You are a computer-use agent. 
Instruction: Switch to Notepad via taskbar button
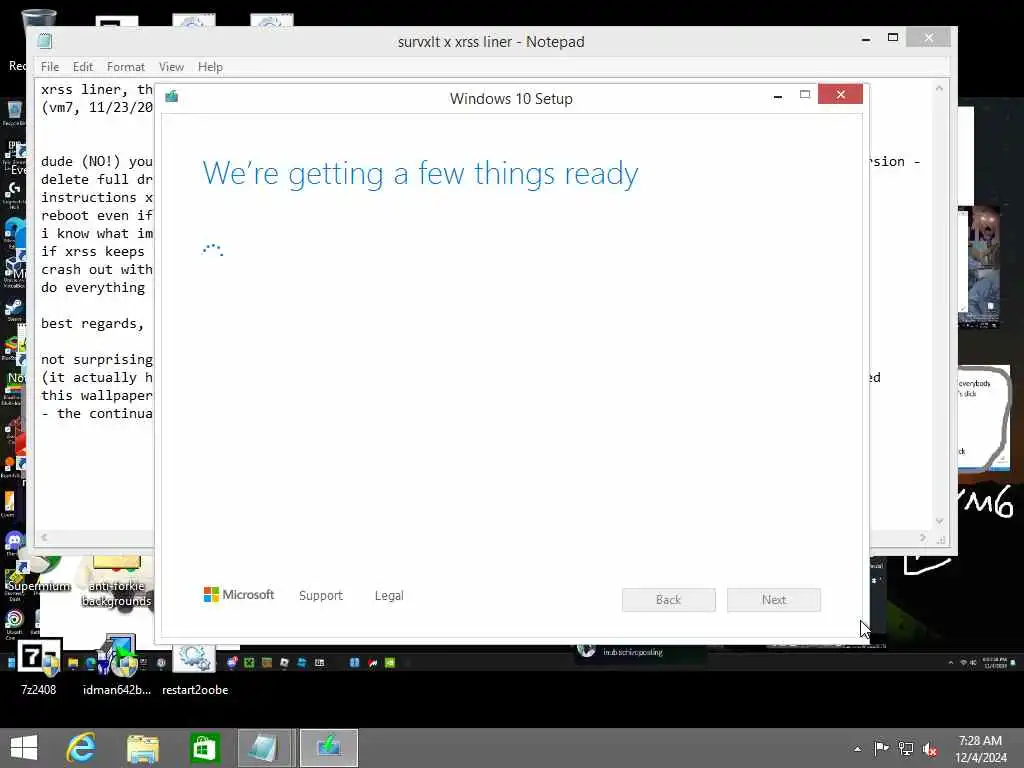click(265, 748)
